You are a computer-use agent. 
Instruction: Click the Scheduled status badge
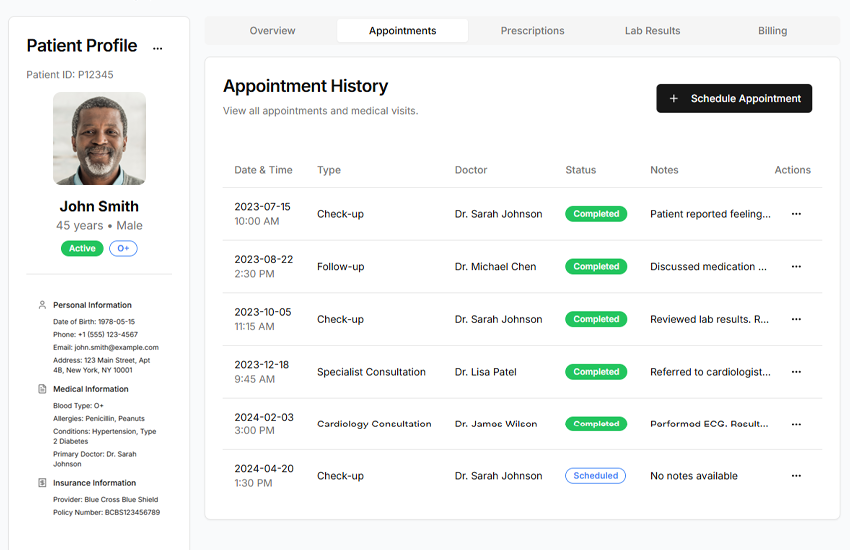coord(595,476)
